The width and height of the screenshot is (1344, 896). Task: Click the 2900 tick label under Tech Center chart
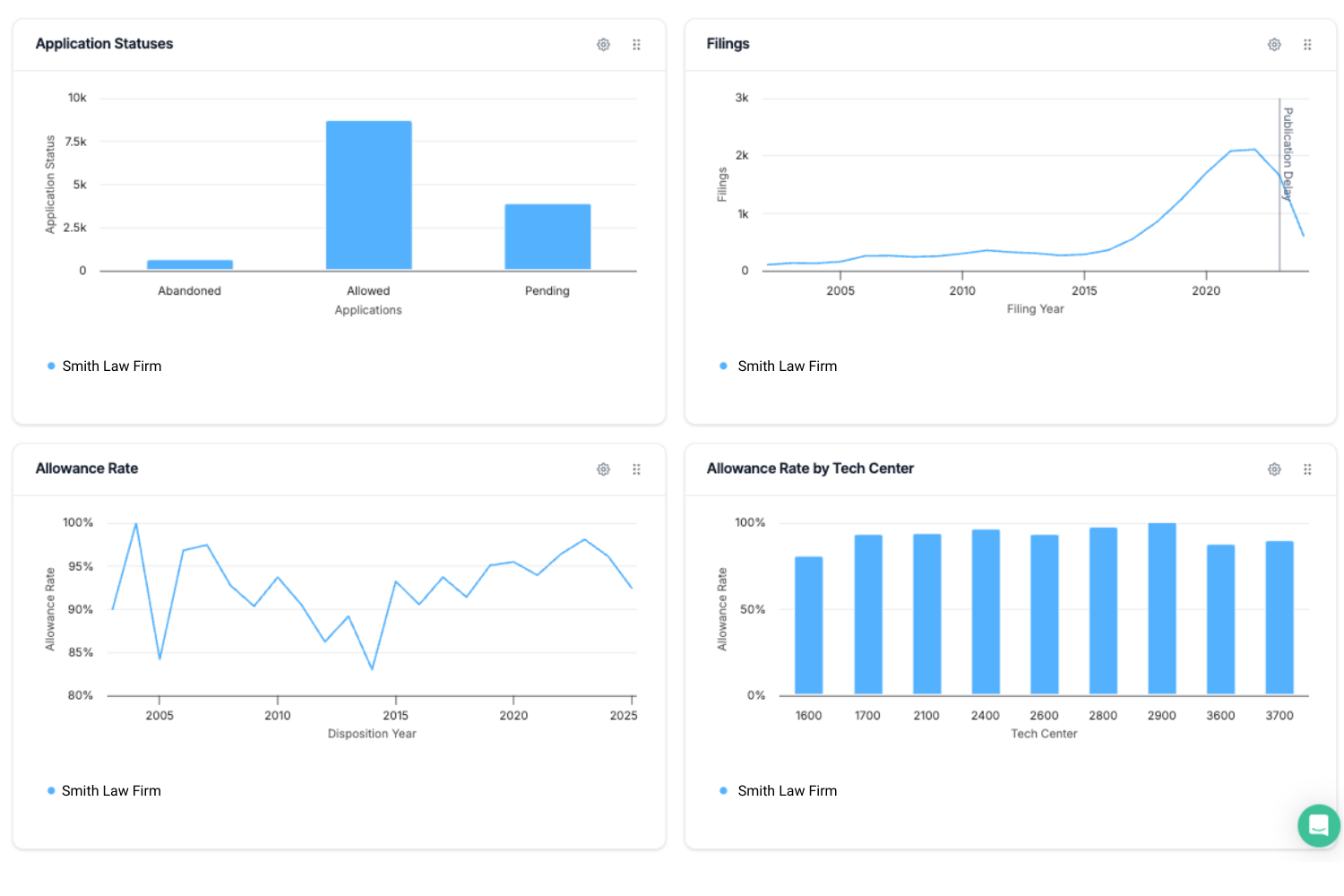[x=1162, y=716]
